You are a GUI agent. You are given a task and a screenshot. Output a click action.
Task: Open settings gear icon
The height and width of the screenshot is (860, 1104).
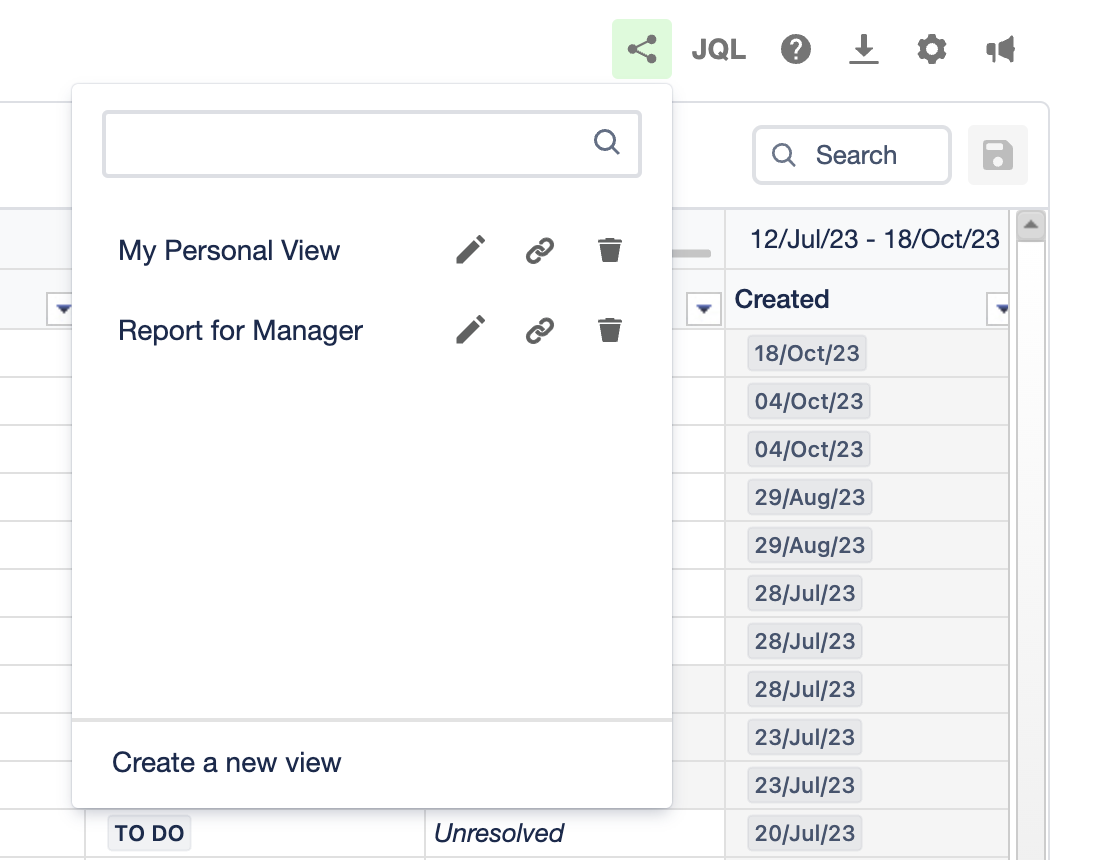click(931, 49)
